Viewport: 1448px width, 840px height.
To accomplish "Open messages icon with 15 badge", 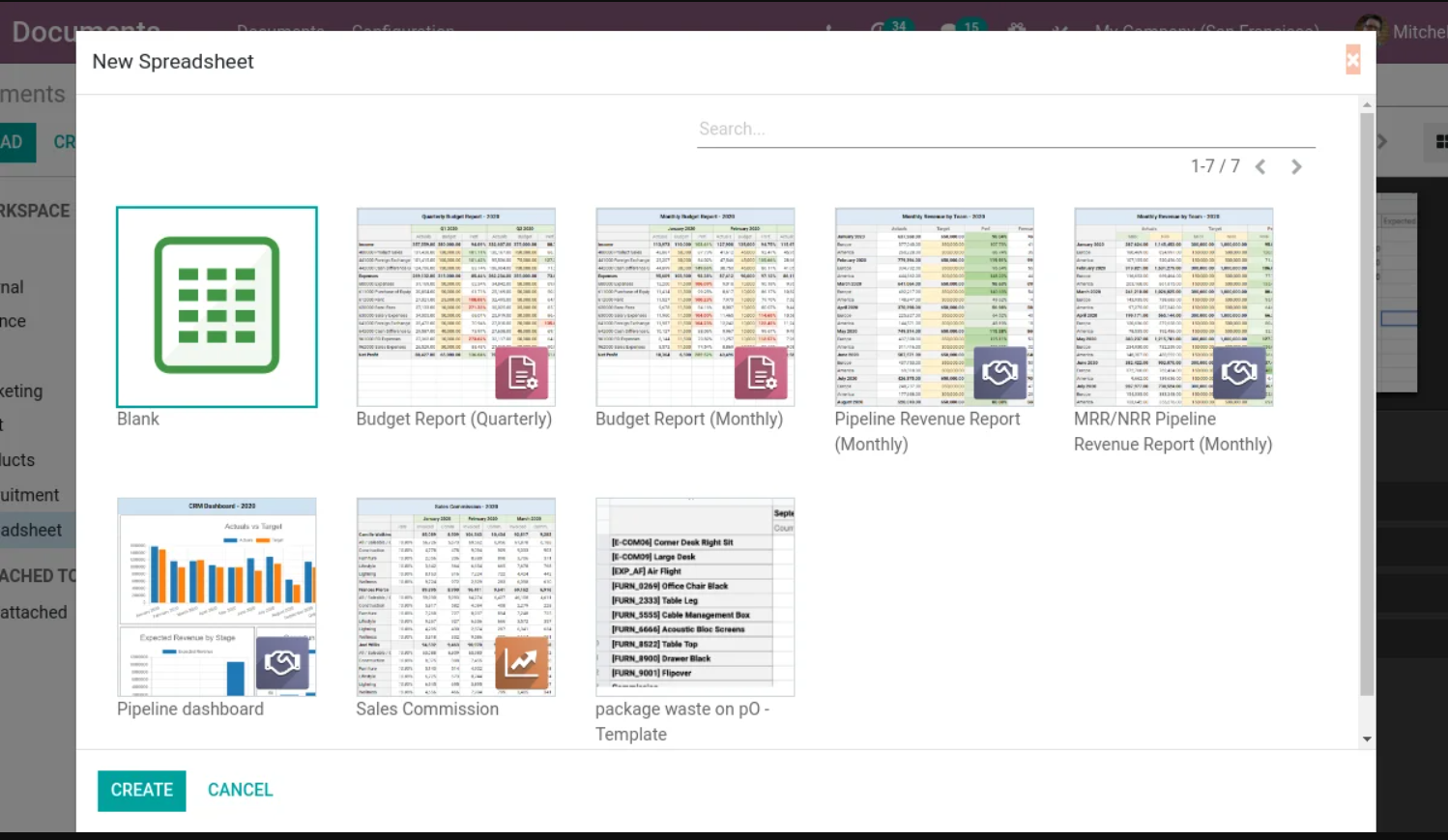I will pyautogui.click(x=949, y=27).
